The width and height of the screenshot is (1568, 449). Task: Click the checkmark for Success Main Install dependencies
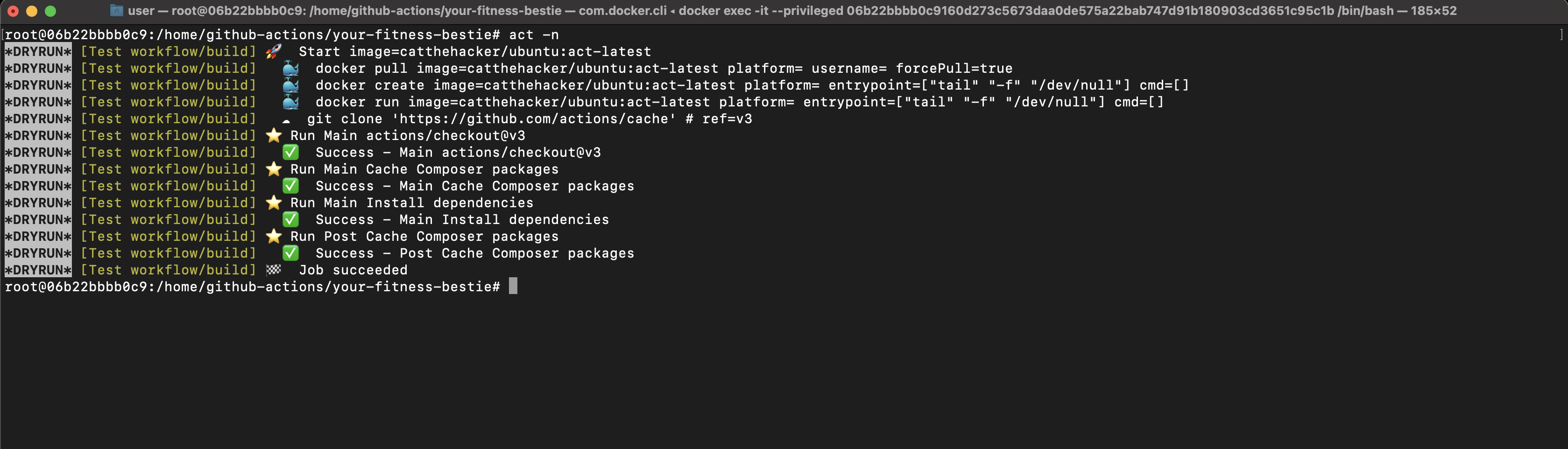point(290,220)
